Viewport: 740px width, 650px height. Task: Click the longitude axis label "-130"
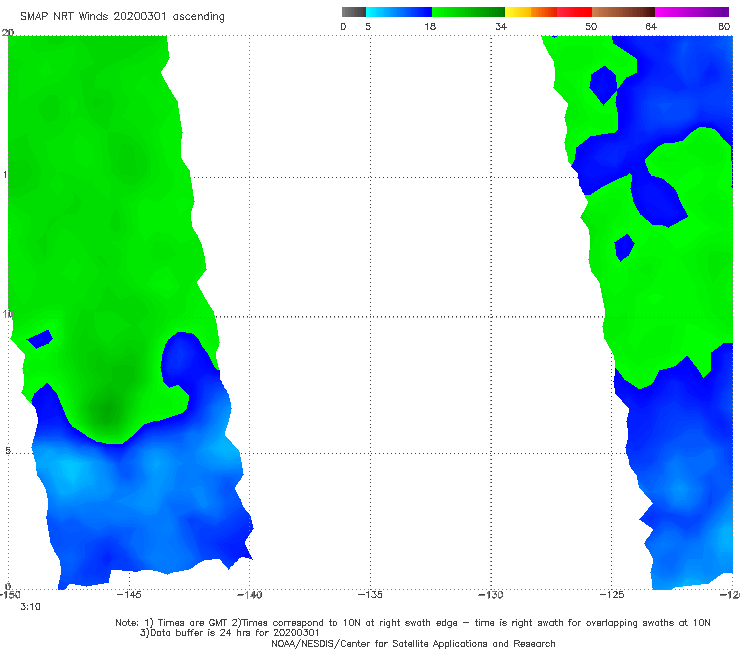click(x=491, y=595)
